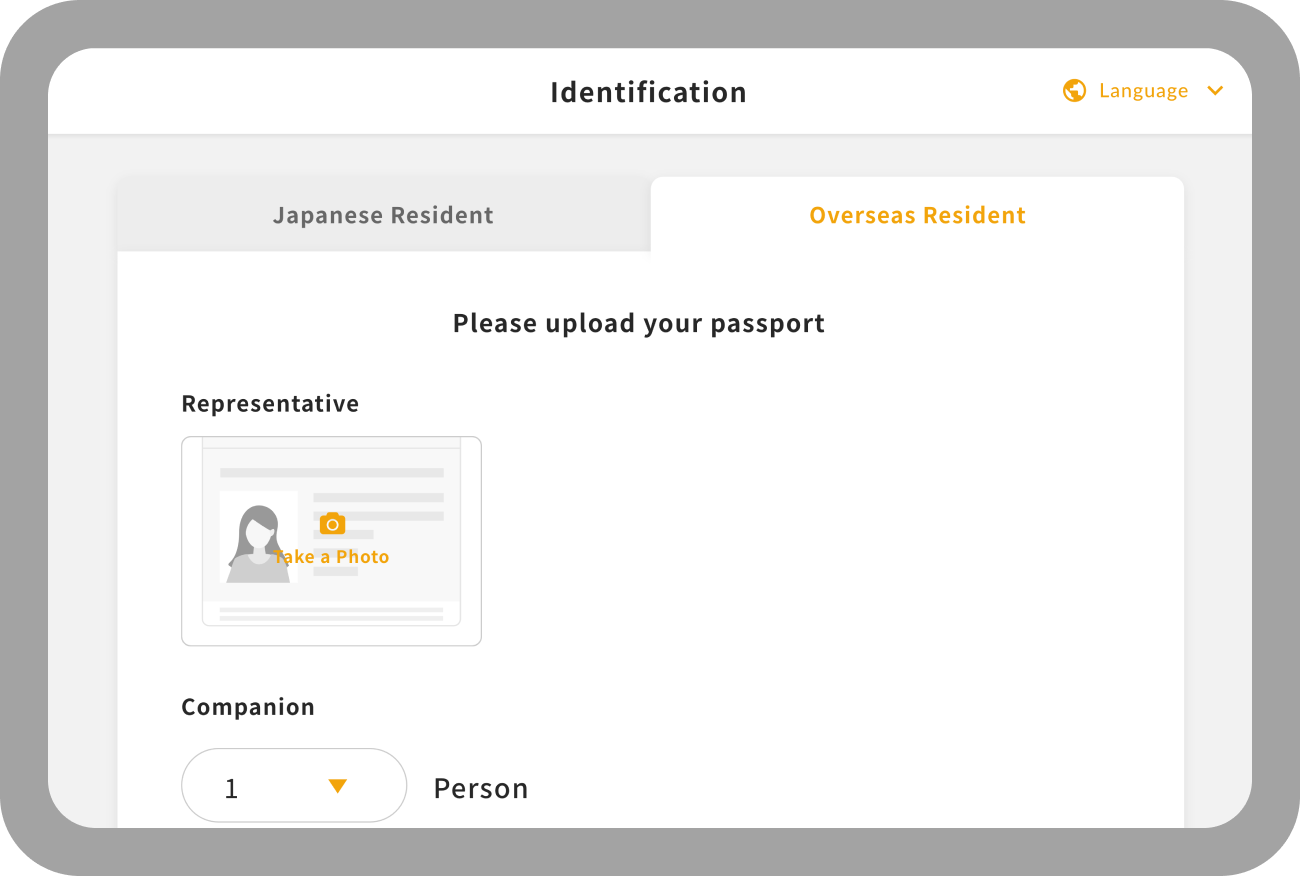Click the number 1 in Companion selector

(x=231, y=789)
